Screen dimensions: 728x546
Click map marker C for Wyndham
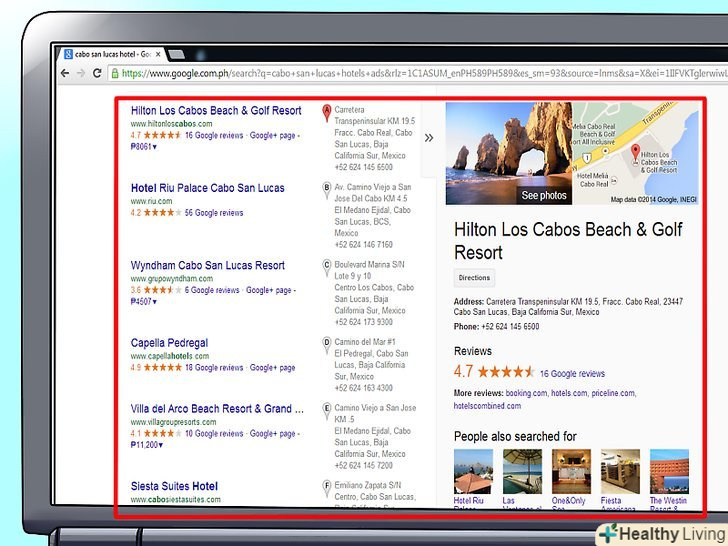click(326, 267)
